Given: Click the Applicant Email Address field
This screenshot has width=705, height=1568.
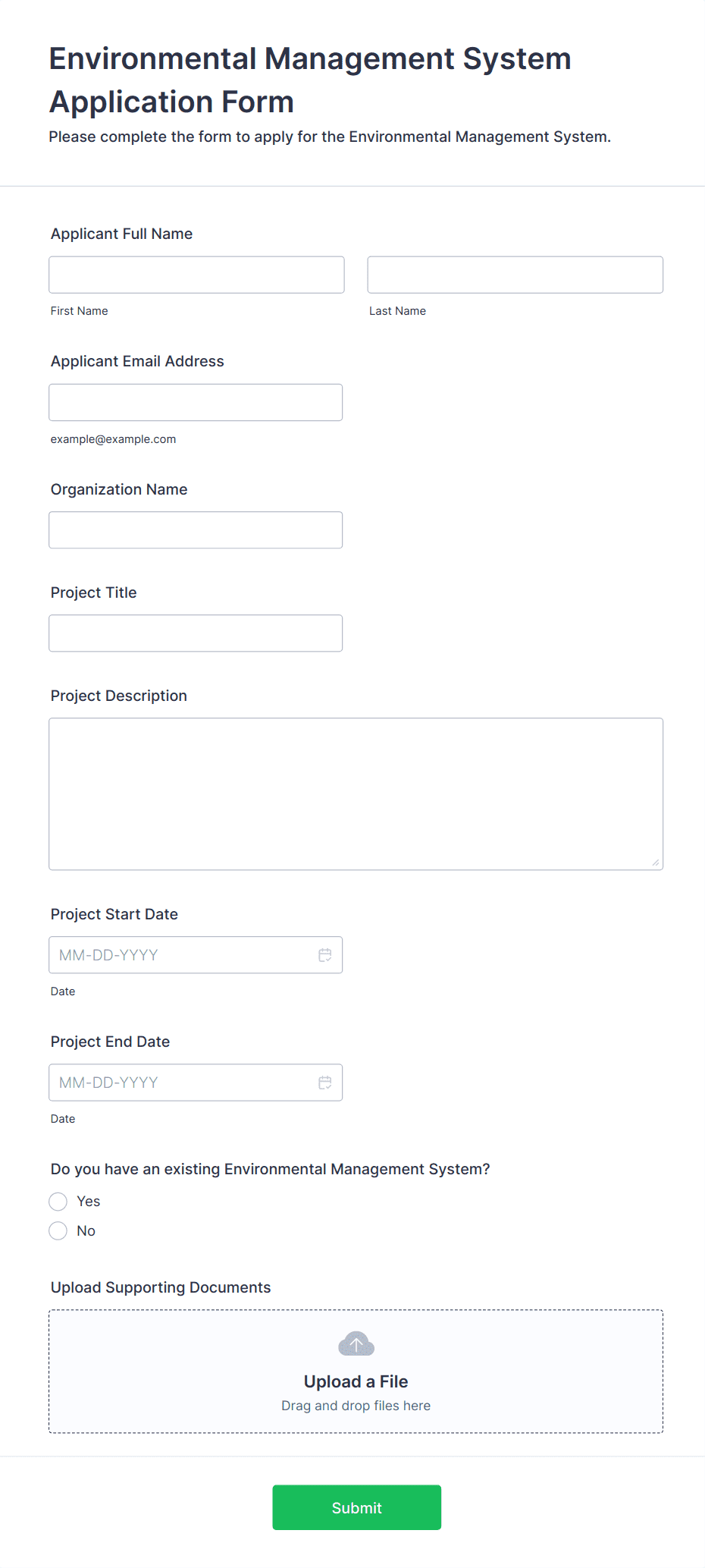Looking at the screenshot, I should (x=196, y=402).
